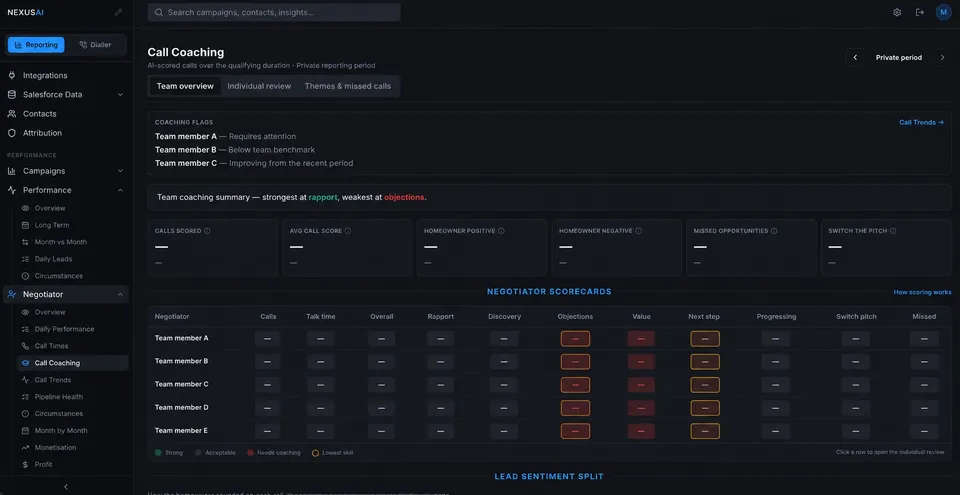Click the Call Coaching sidebar icon

pos(25,363)
